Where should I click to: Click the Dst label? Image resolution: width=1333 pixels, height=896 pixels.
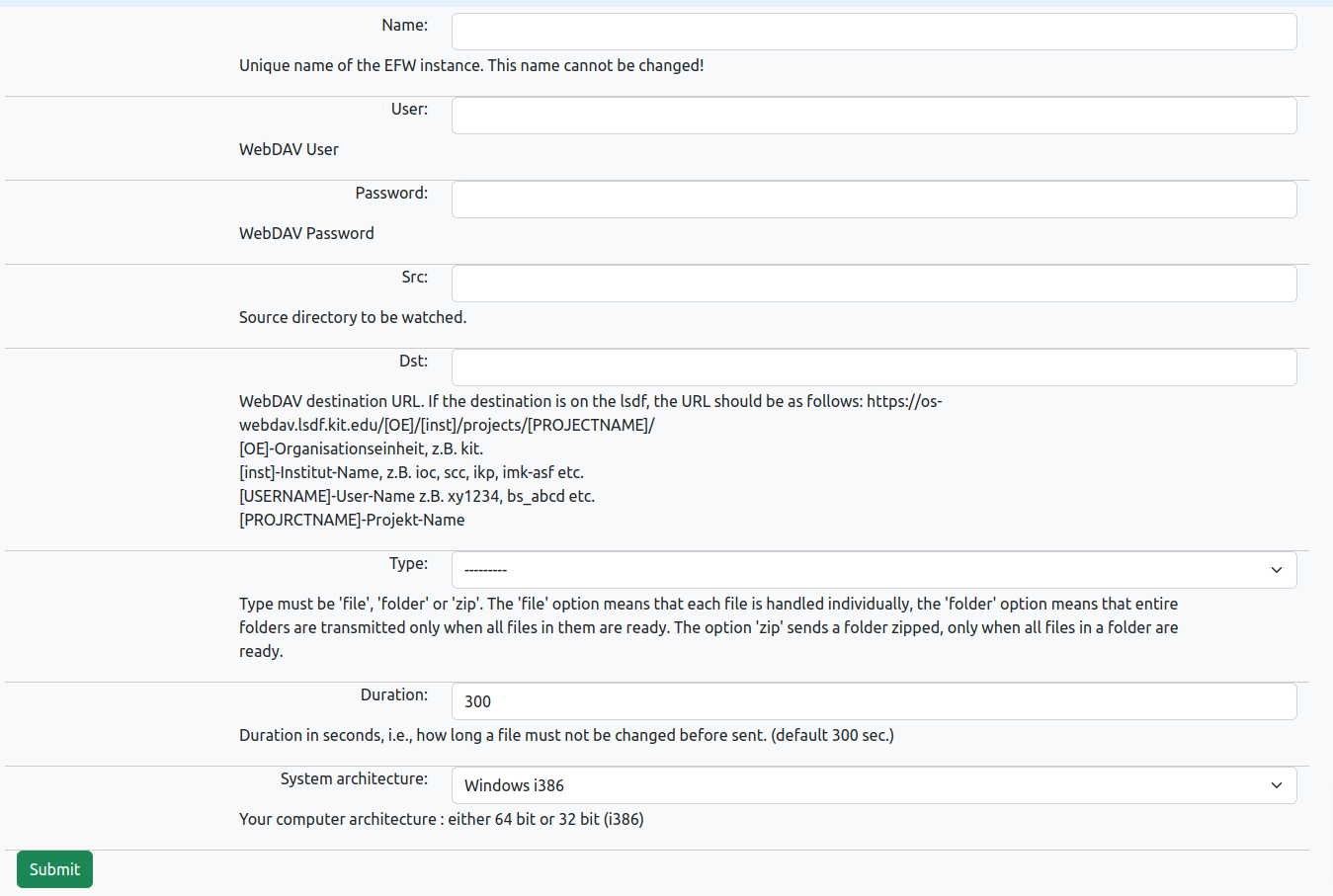415,361
